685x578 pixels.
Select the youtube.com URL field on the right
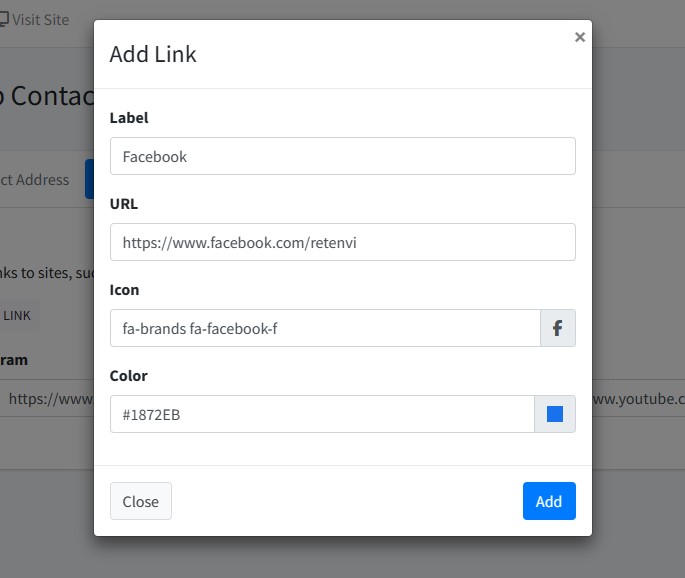[x=638, y=398]
